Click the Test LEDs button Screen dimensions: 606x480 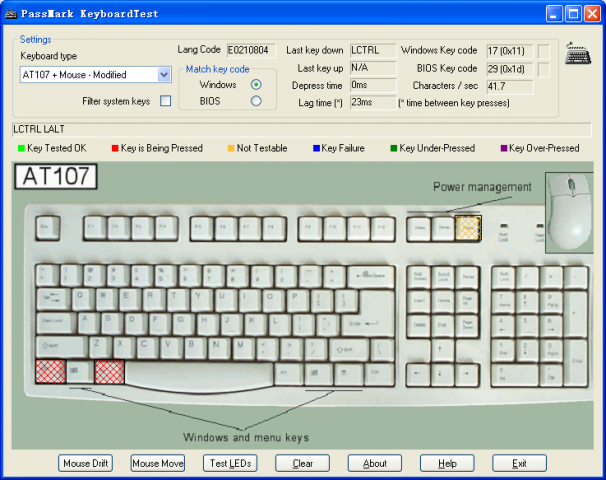(x=230, y=463)
